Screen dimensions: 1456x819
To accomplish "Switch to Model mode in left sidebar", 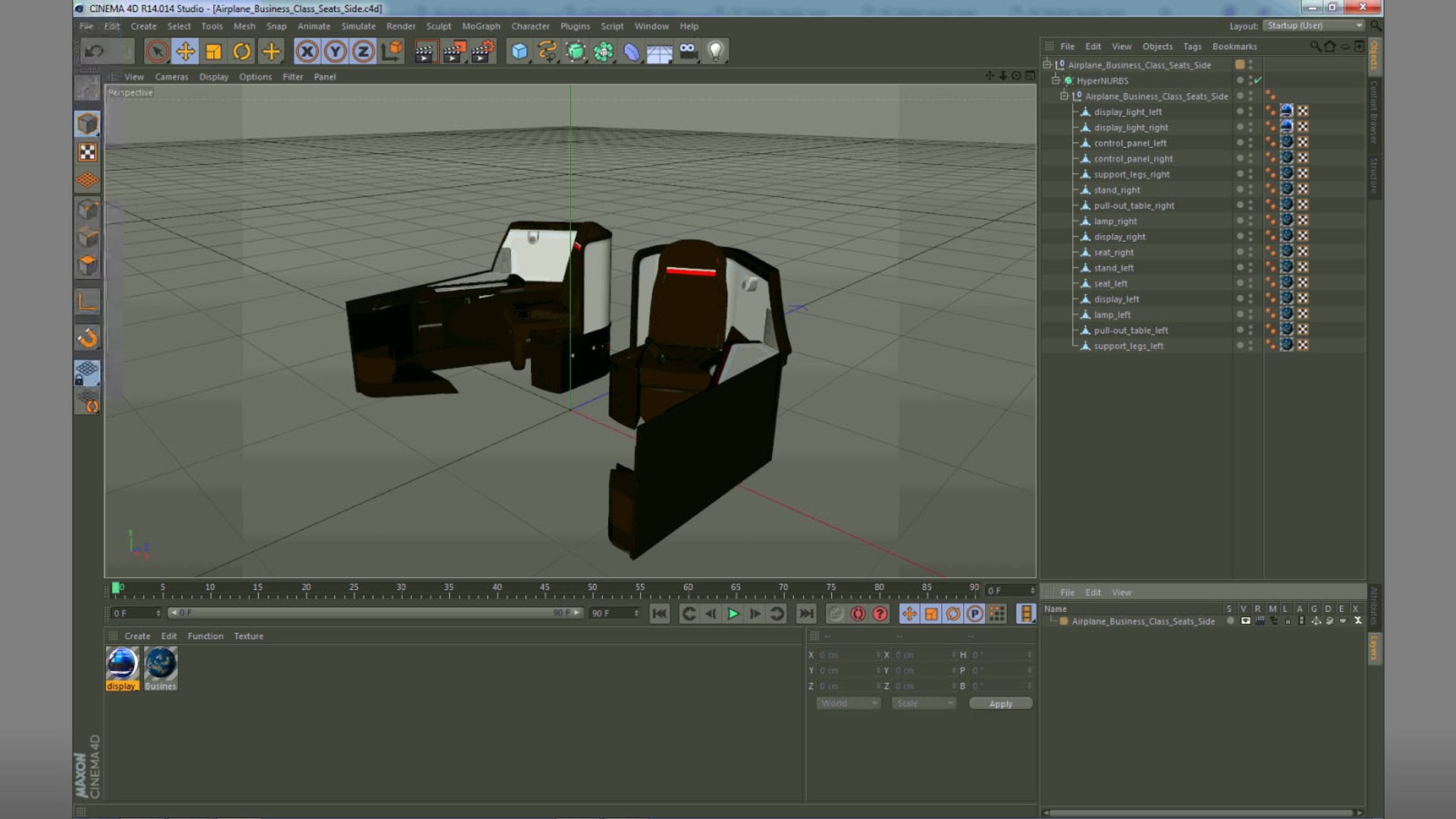I will point(87,124).
